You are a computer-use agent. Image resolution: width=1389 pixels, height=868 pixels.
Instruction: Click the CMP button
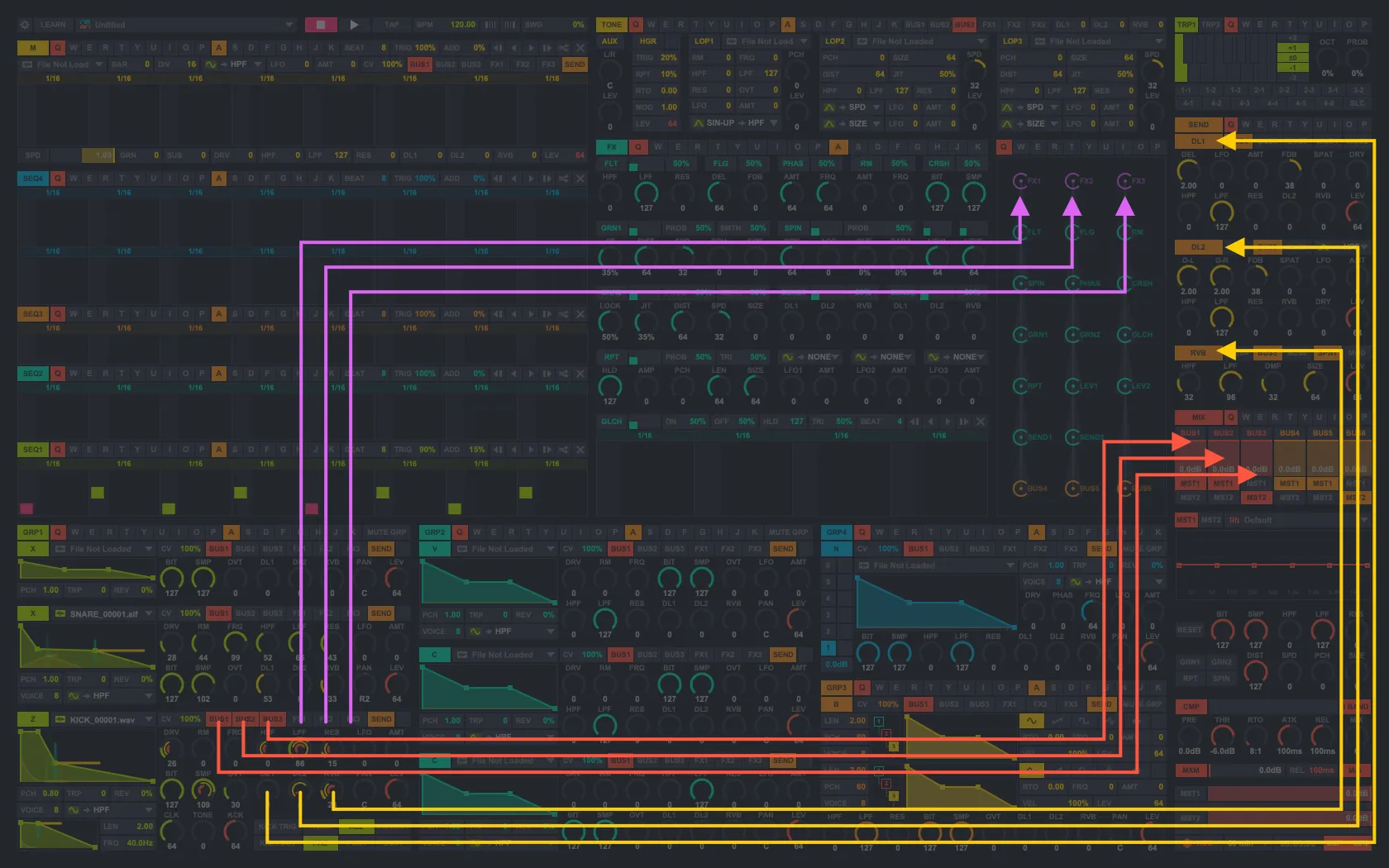tap(1191, 706)
